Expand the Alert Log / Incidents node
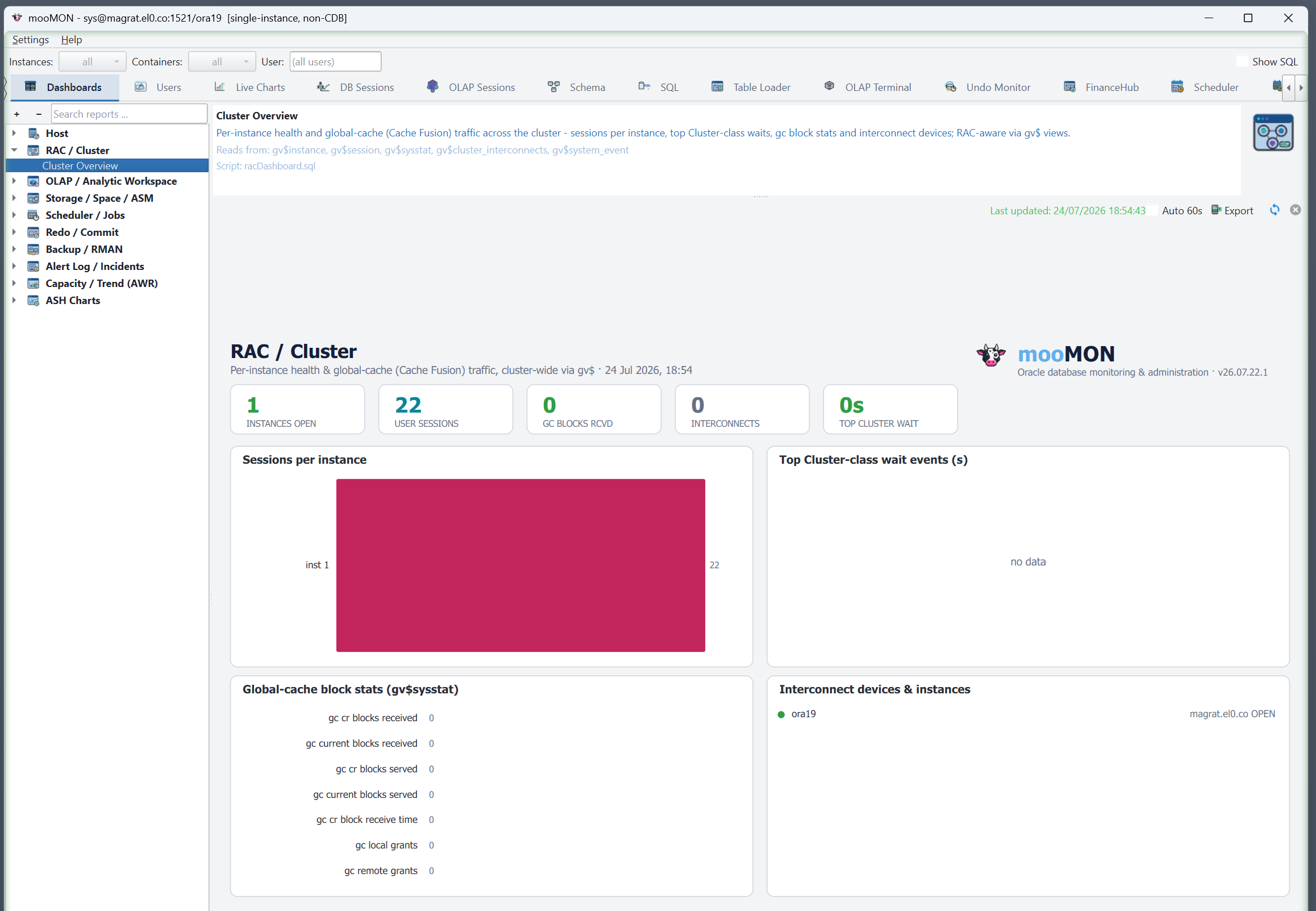1316x911 pixels. pyautogui.click(x=14, y=267)
